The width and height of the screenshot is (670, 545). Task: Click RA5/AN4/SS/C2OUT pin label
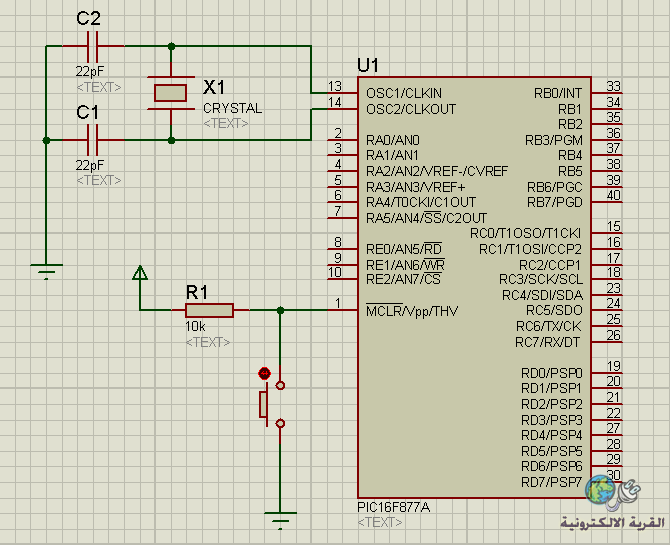[x=426, y=218]
